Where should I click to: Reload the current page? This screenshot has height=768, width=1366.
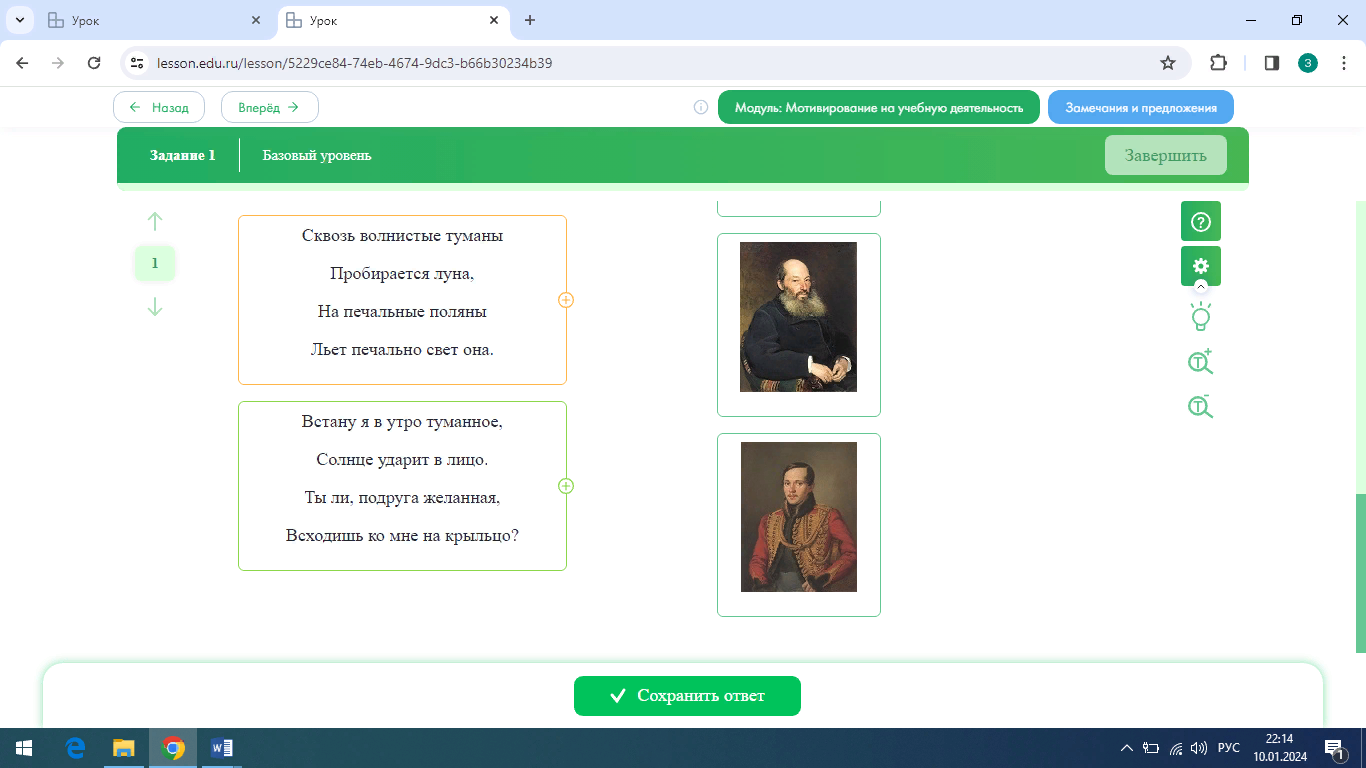click(94, 63)
